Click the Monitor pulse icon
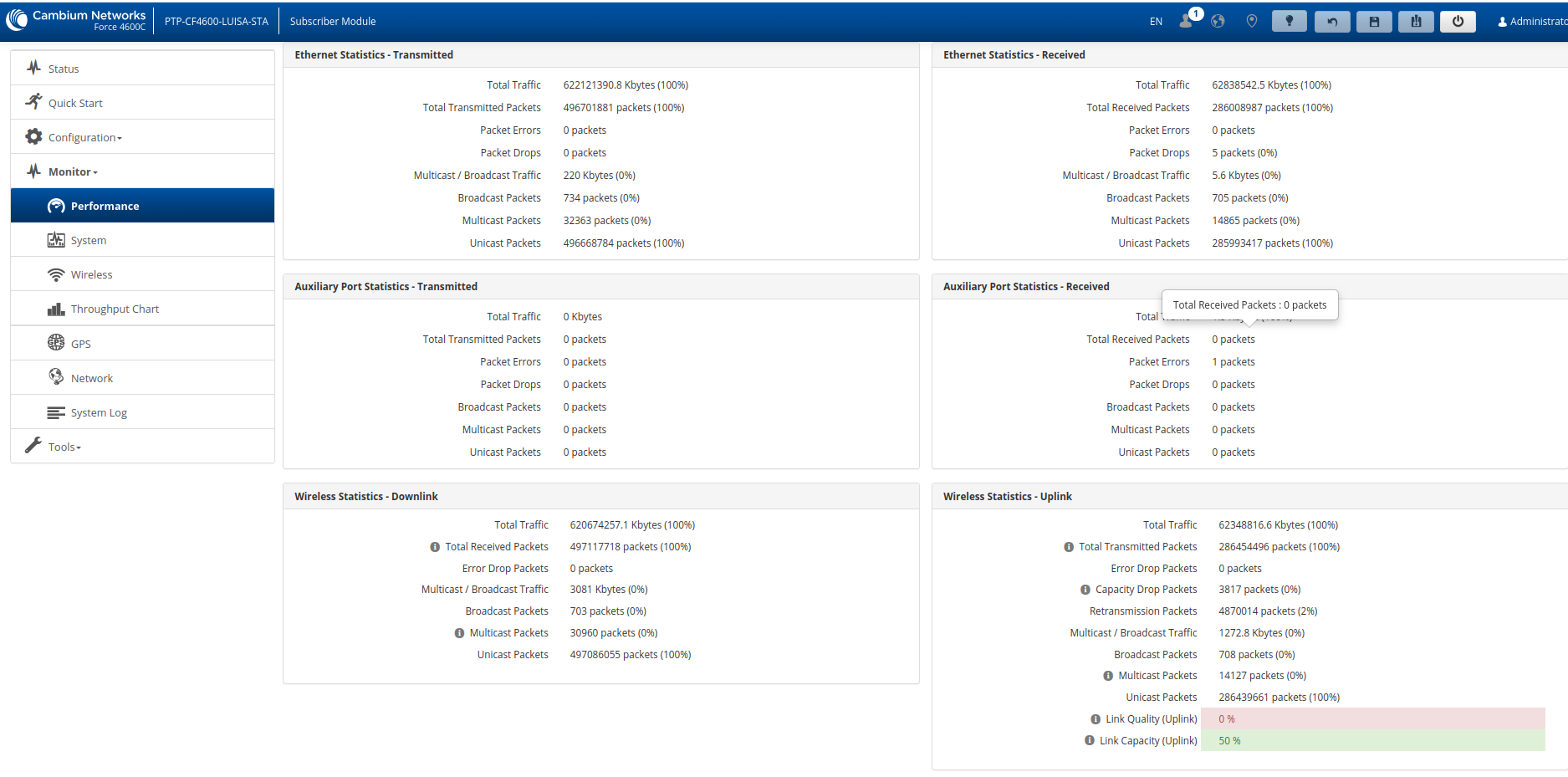 pos(33,171)
